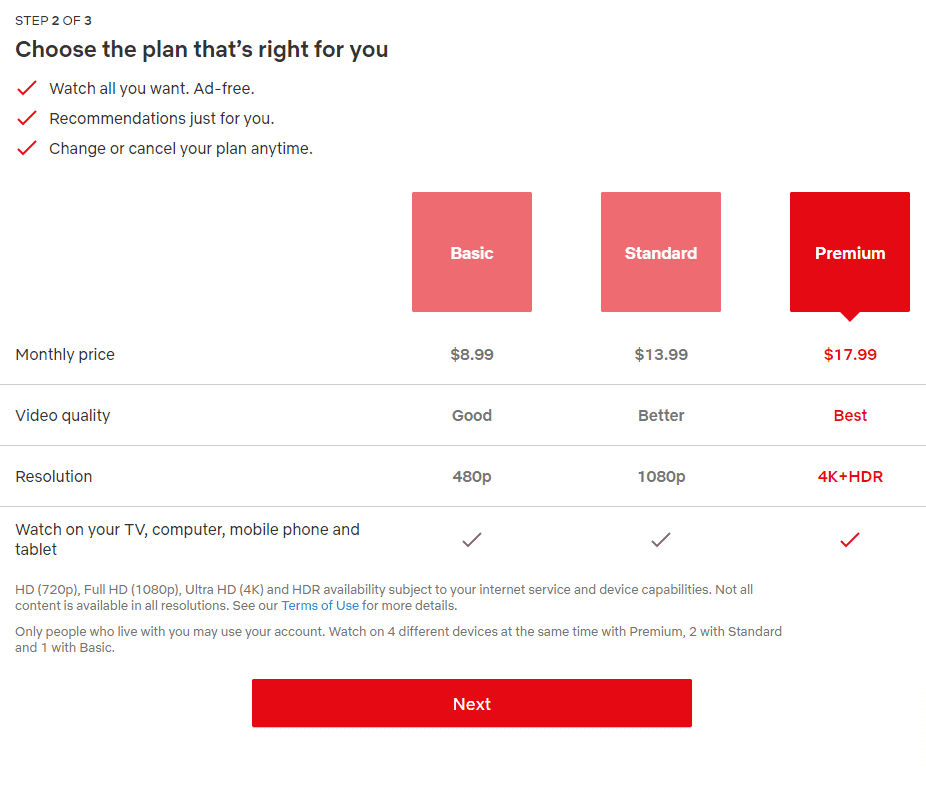The image size is (926, 787).
Task: Click the 1080p resolution value
Action: point(661,476)
